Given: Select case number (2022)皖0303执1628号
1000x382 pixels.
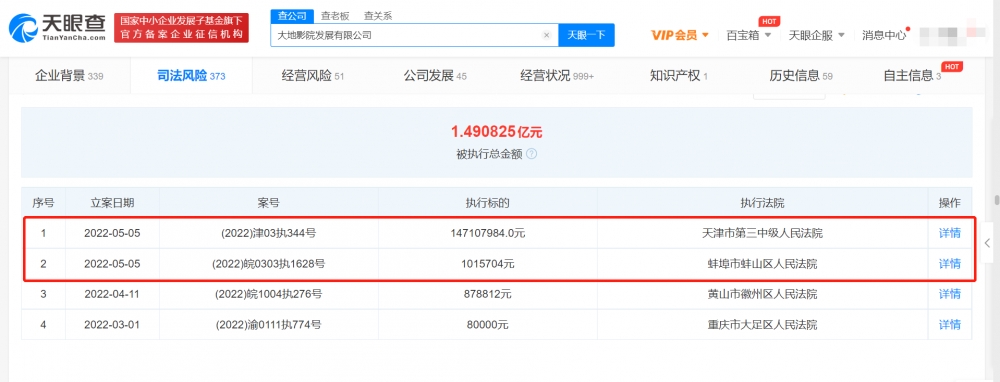Looking at the screenshot, I should 268,263.
